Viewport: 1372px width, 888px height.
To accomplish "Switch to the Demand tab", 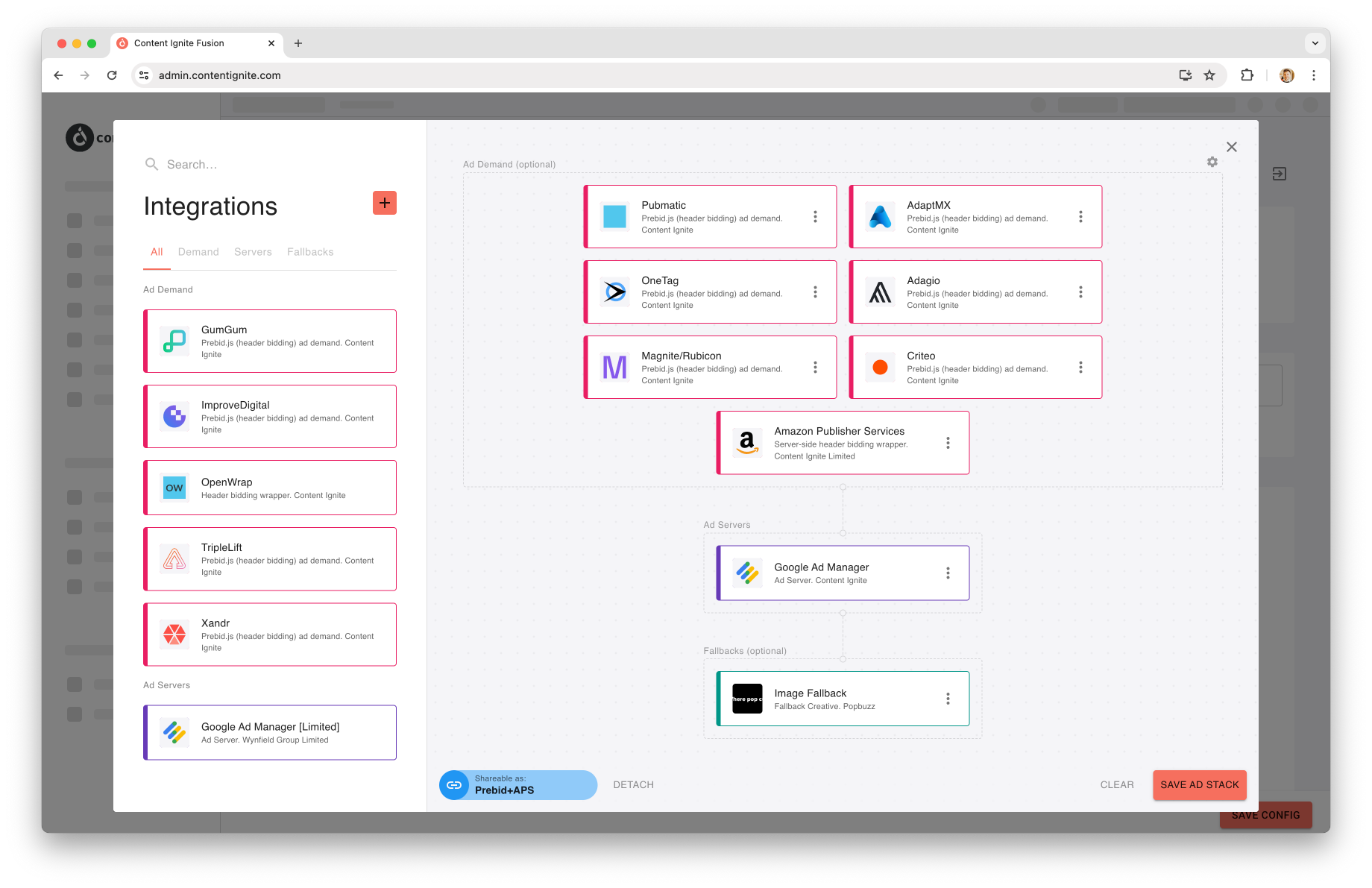I will click(198, 252).
